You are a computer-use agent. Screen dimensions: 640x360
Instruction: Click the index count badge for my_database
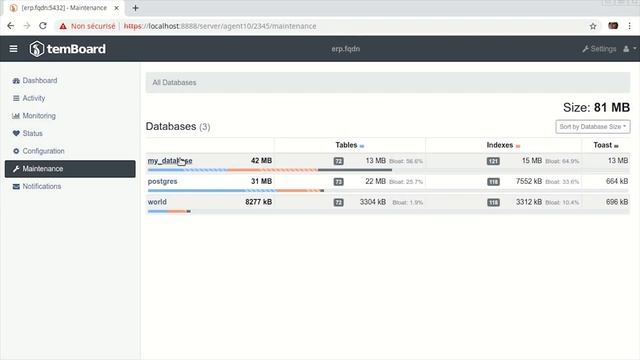tap(493, 161)
